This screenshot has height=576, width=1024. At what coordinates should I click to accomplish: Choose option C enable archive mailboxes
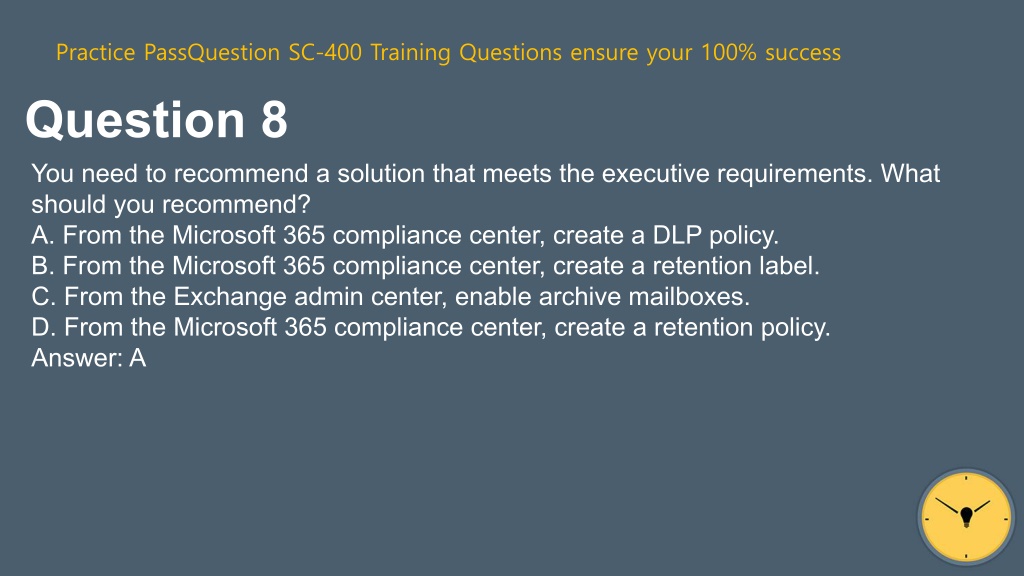tap(391, 296)
